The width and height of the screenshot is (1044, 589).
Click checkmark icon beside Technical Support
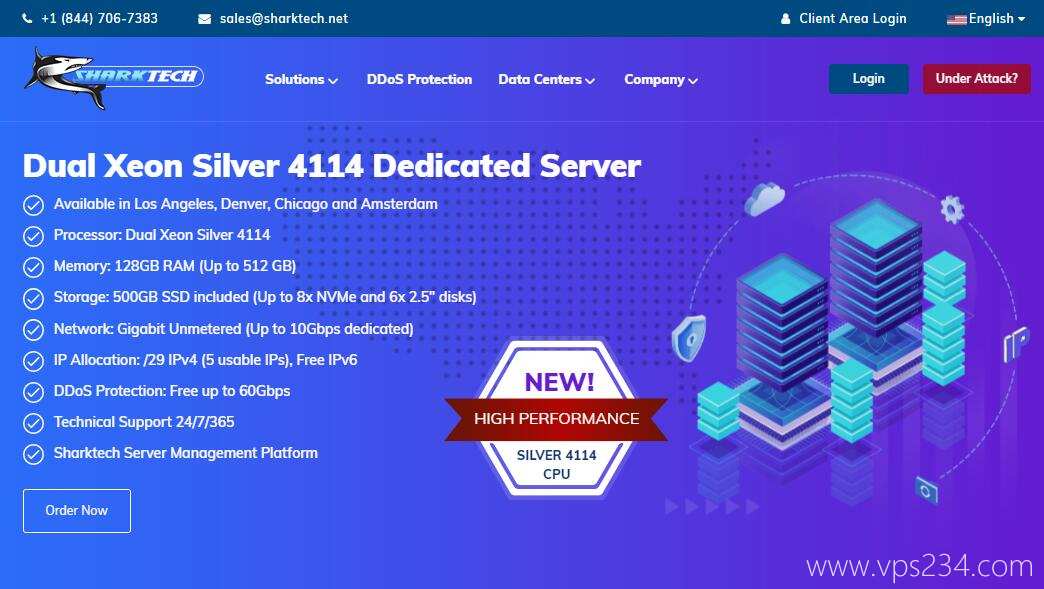click(33, 423)
